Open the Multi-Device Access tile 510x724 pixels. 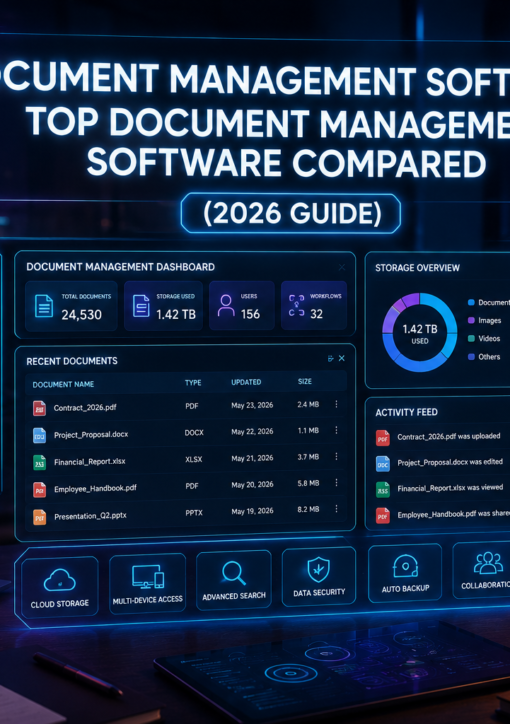[148, 584]
